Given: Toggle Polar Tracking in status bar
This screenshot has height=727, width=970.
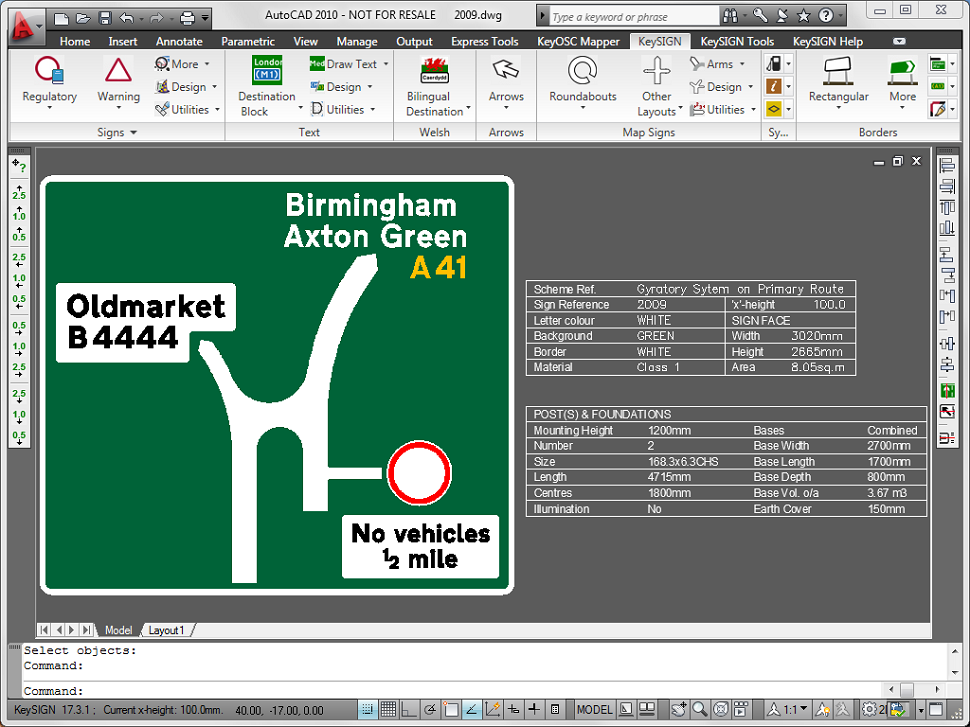Looking at the screenshot, I should point(430,710).
